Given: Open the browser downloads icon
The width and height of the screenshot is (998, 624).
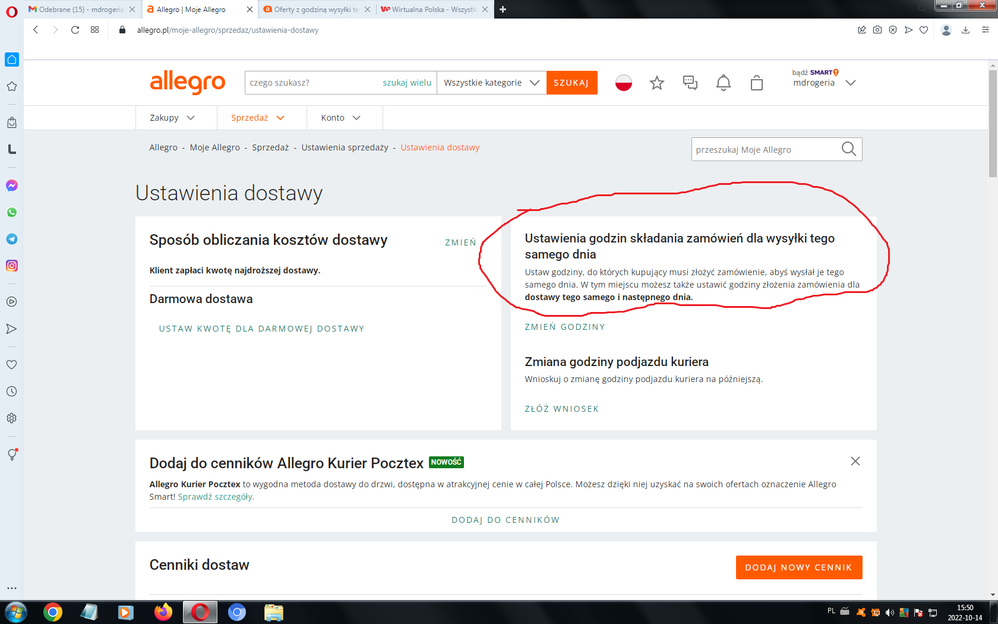Looking at the screenshot, I should click(966, 30).
